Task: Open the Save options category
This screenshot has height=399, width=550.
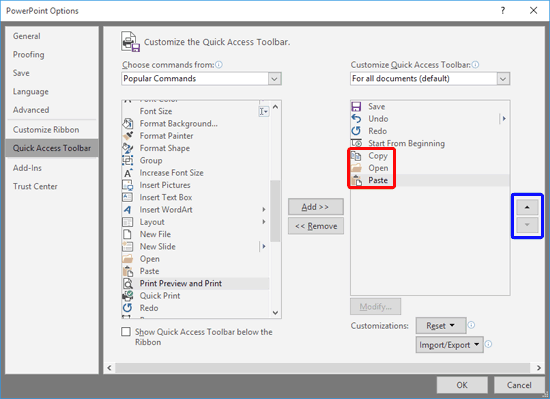Action: click(52, 73)
